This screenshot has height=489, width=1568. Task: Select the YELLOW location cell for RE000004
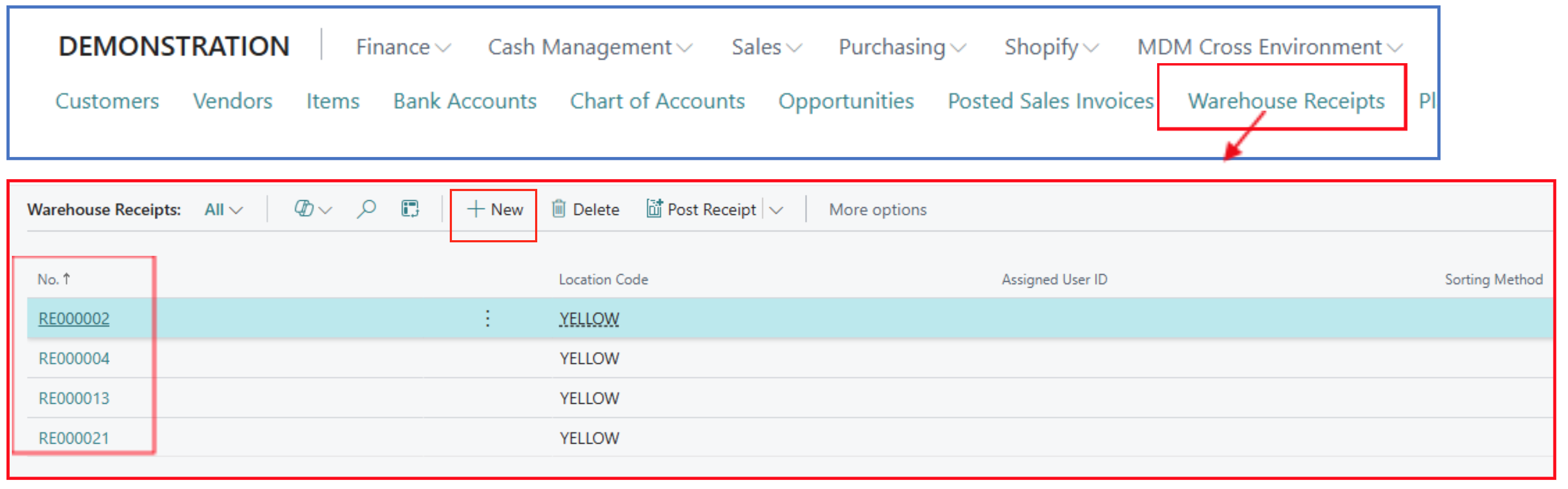click(x=589, y=359)
